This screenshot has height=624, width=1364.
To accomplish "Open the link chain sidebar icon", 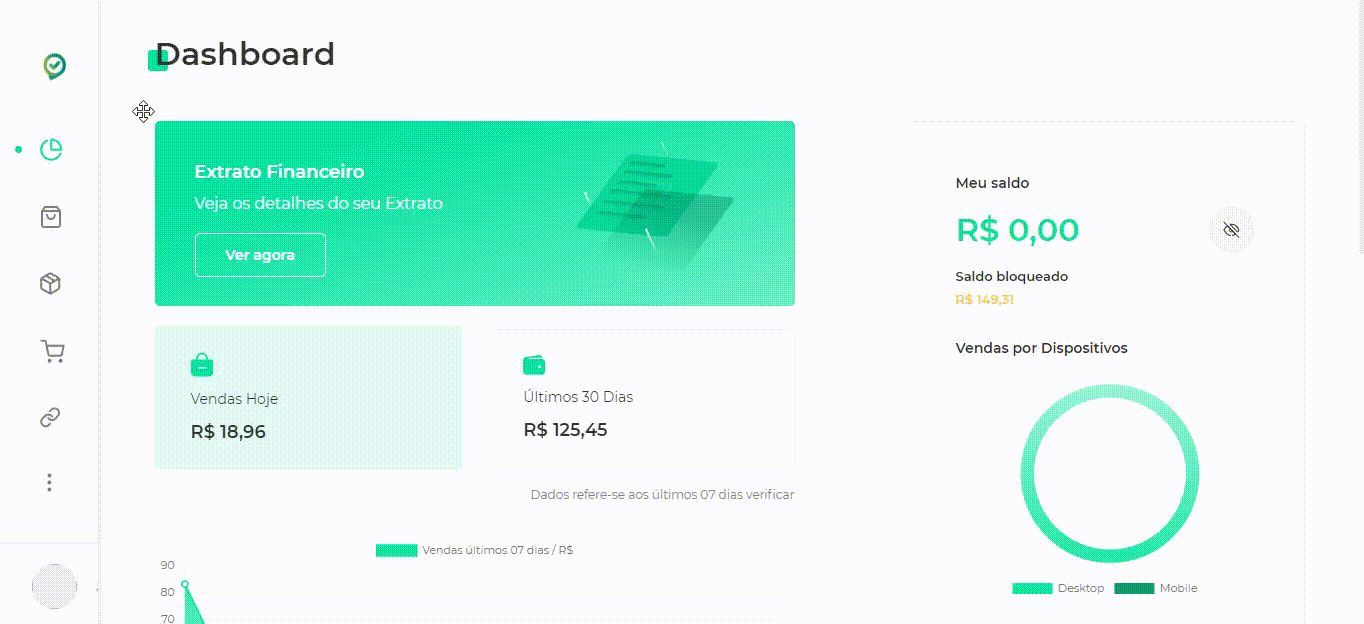I will (50, 418).
